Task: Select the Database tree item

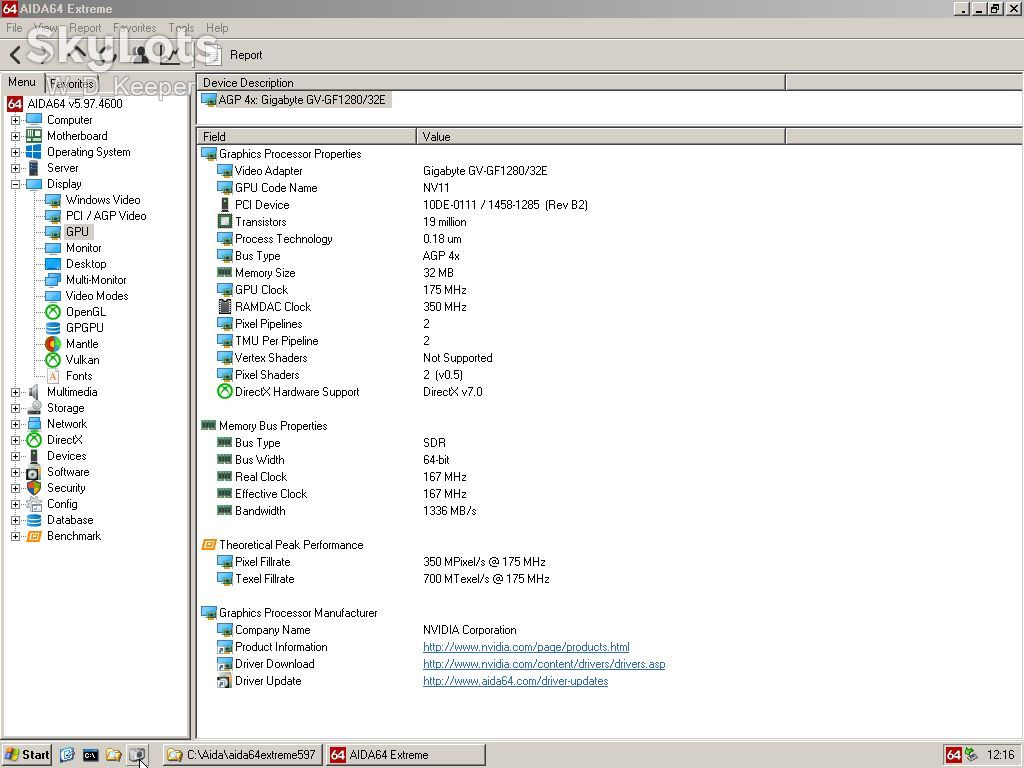Action: tap(70, 520)
